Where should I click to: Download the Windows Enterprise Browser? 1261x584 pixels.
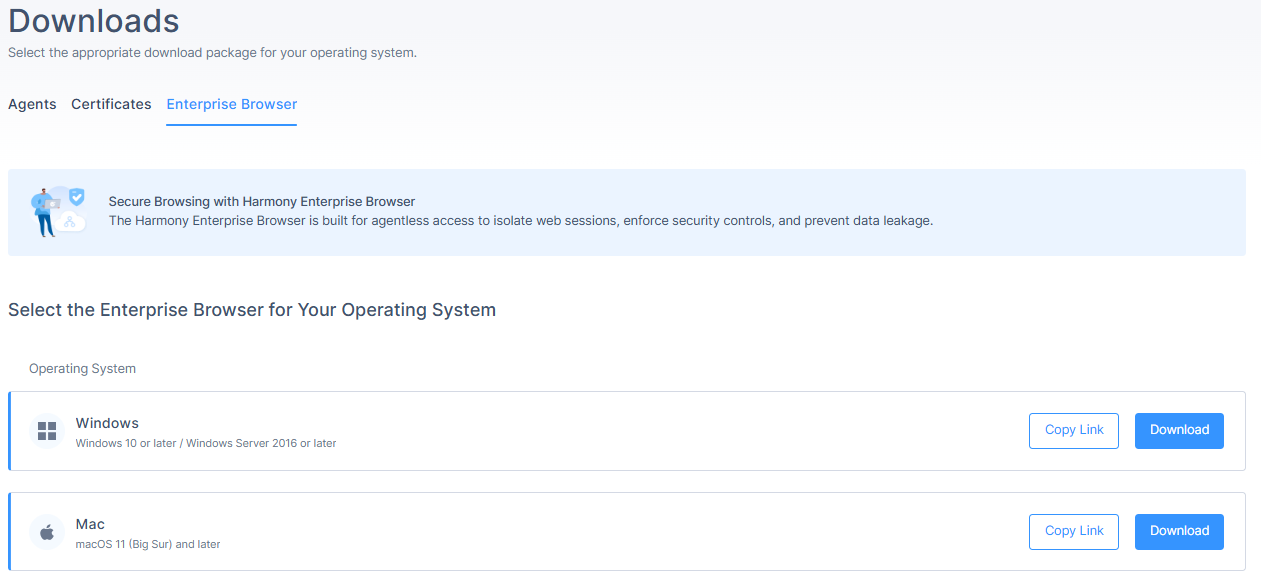point(1179,430)
